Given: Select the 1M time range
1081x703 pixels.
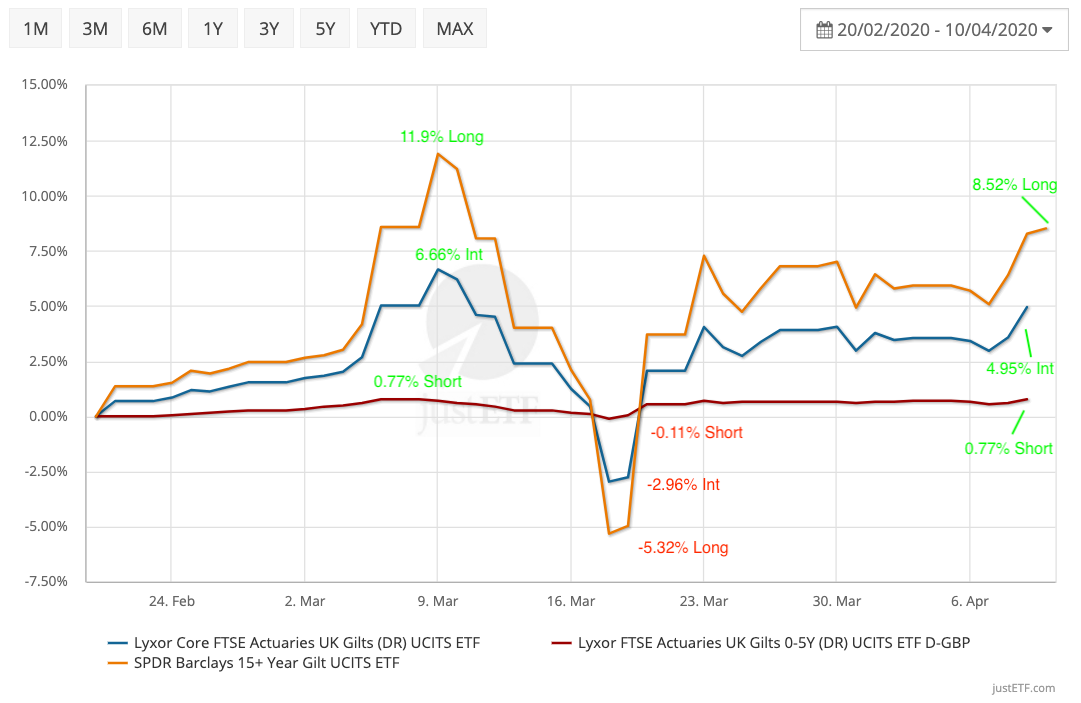Looking at the screenshot, I should pos(36,29).
